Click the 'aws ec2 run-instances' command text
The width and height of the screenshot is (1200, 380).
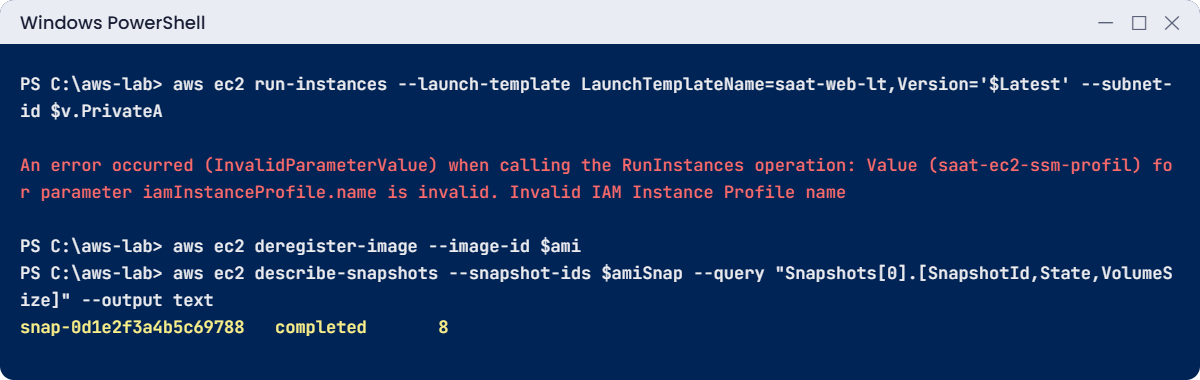280,85
